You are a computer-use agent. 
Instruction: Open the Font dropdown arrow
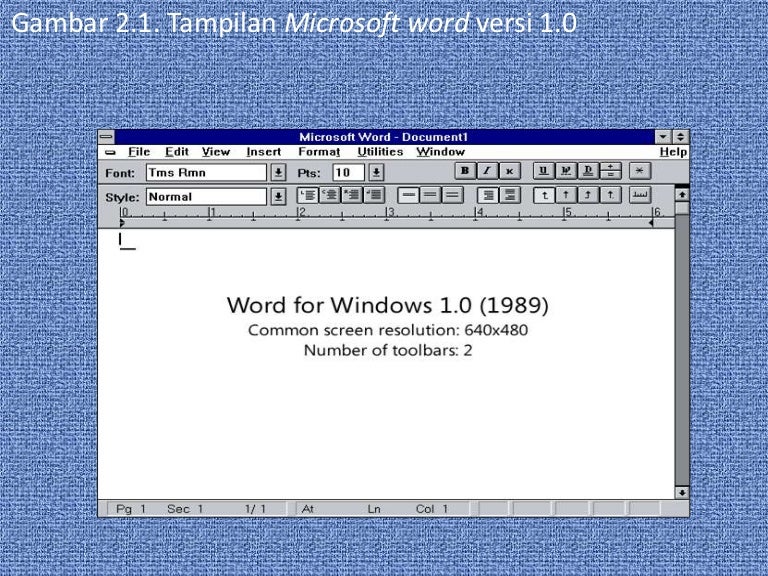(x=278, y=173)
